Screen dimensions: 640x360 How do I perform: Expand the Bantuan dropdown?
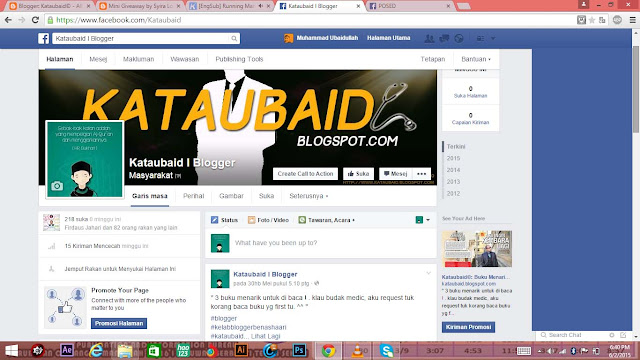476,59
